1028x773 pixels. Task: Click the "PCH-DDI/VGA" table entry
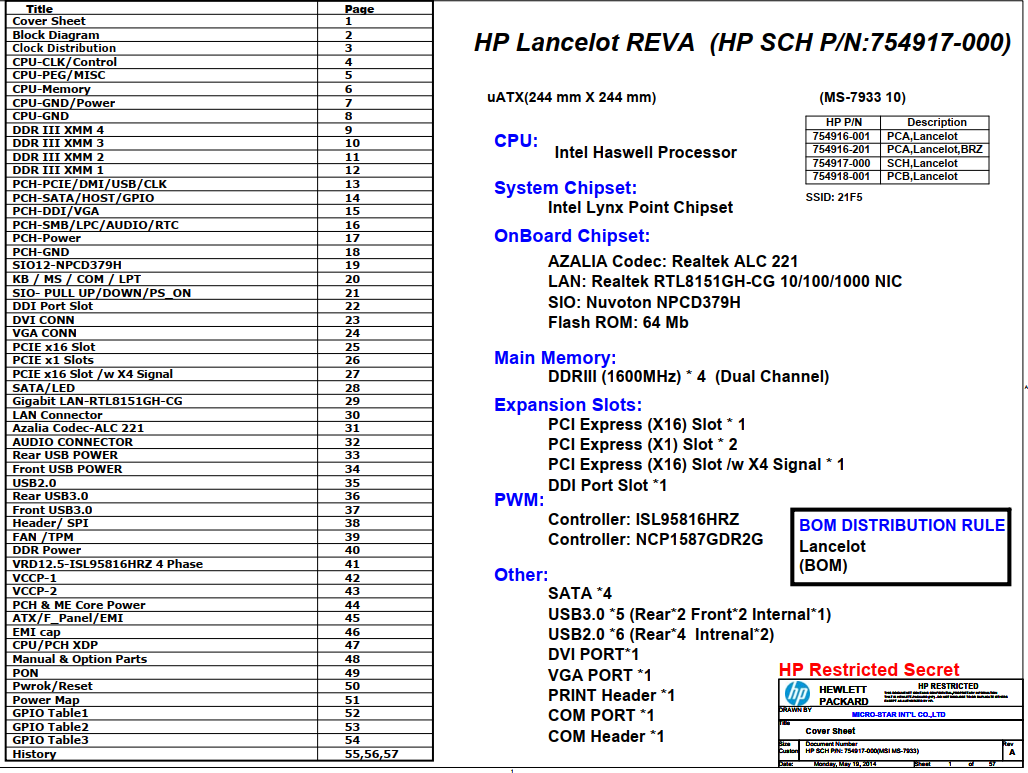[x=56, y=210]
